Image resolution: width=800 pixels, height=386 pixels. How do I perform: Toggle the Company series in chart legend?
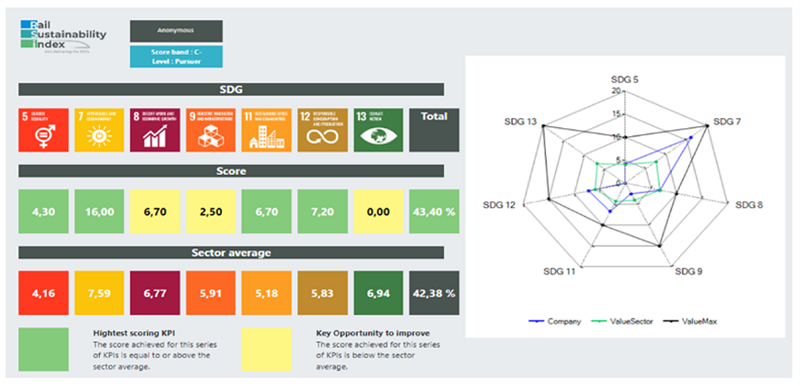click(x=555, y=322)
